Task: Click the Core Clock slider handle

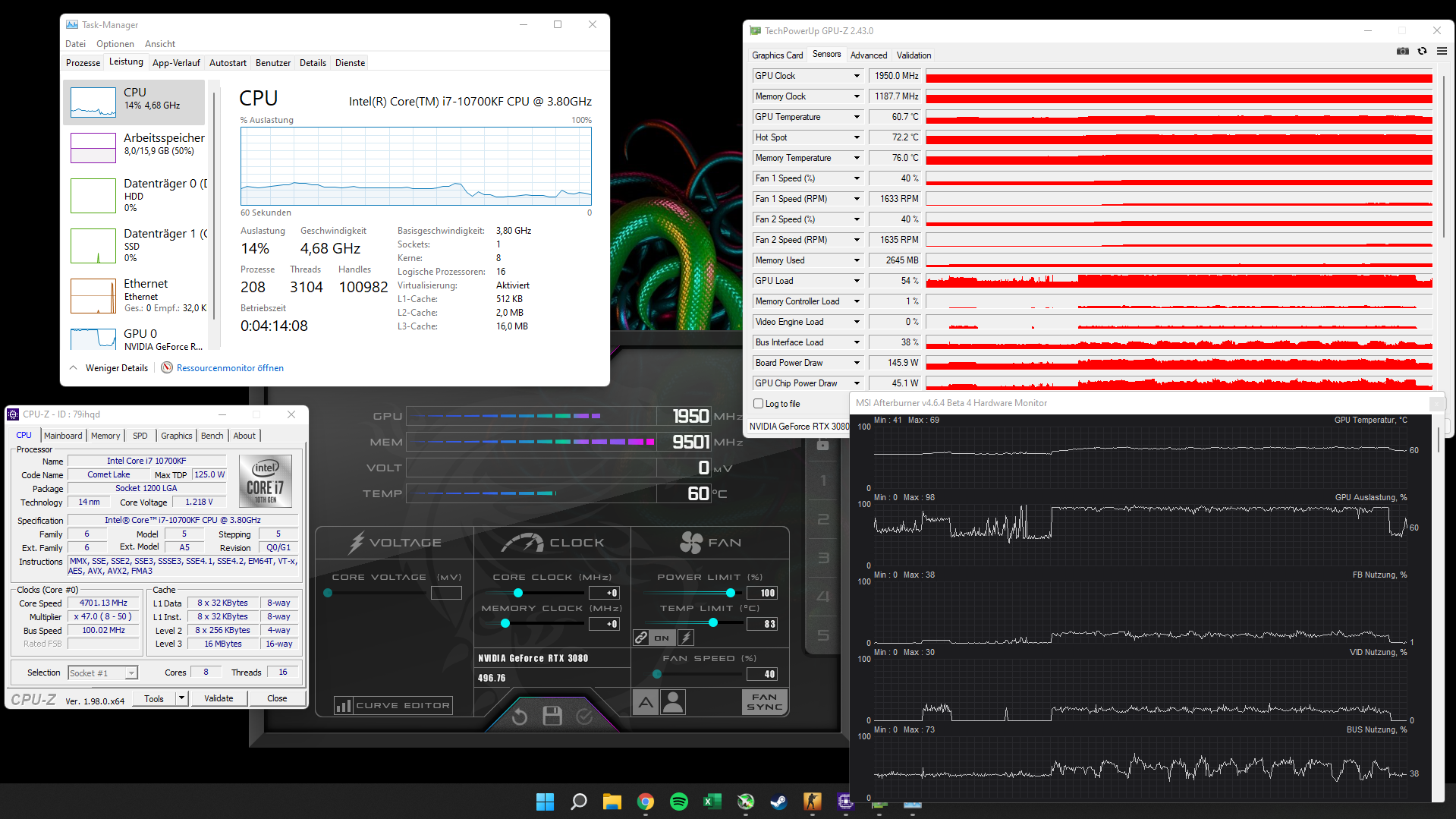Action: pyautogui.click(x=518, y=593)
